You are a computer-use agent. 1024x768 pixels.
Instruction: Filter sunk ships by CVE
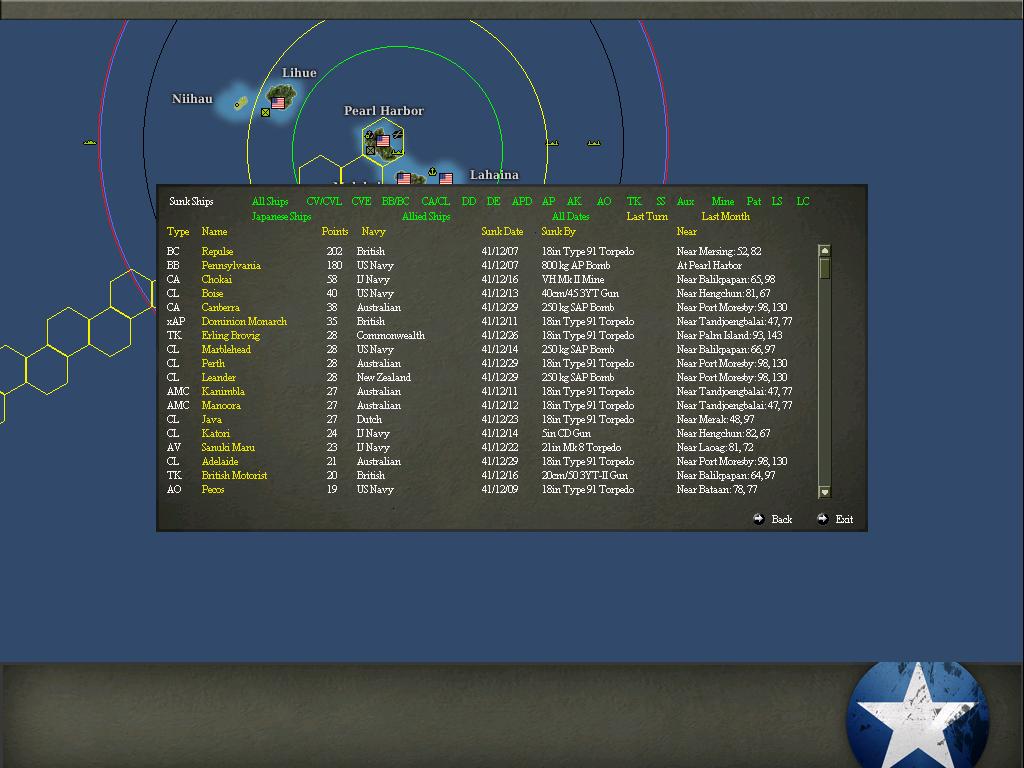[361, 201]
